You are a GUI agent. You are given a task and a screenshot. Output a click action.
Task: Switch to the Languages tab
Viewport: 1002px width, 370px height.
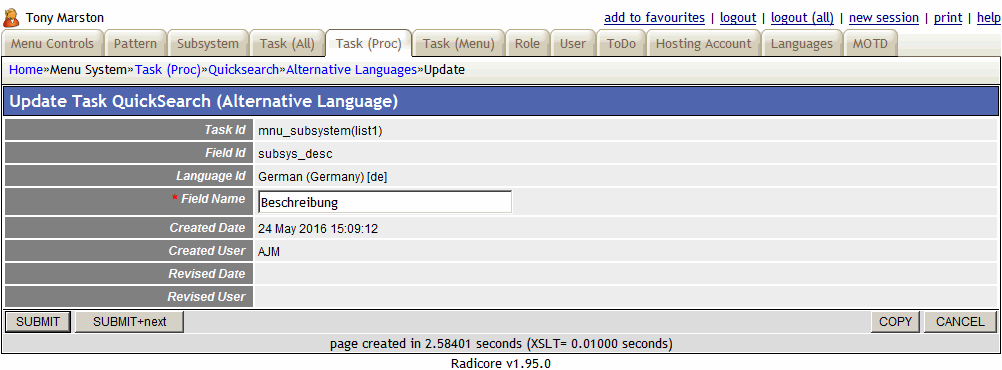pyautogui.click(x=801, y=44)
